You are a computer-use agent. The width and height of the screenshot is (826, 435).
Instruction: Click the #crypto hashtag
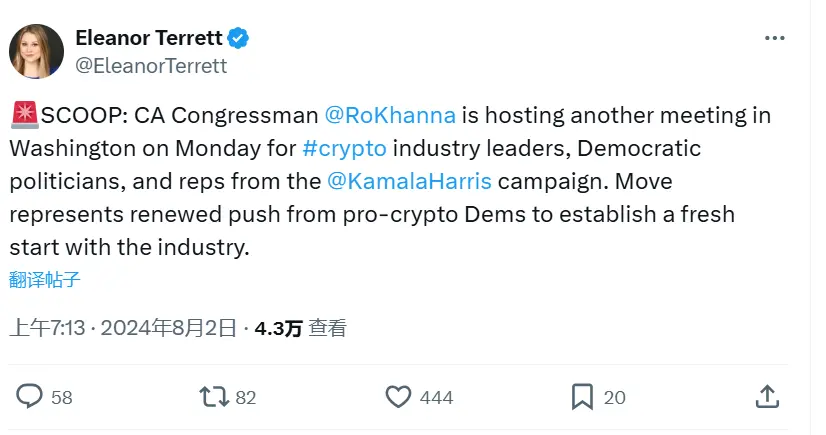point(345,148)
